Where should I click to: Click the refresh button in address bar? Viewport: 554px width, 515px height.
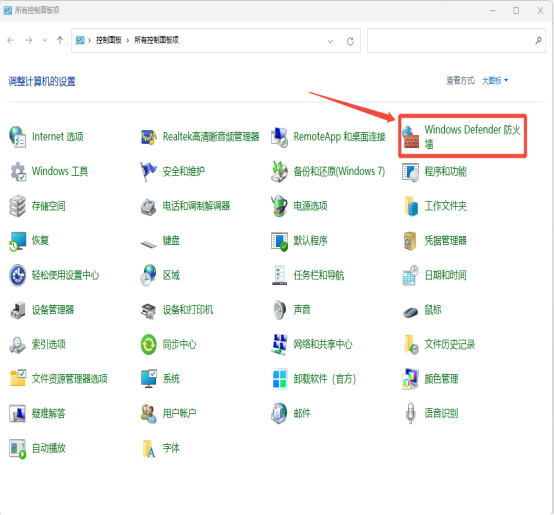click(350, 41)
